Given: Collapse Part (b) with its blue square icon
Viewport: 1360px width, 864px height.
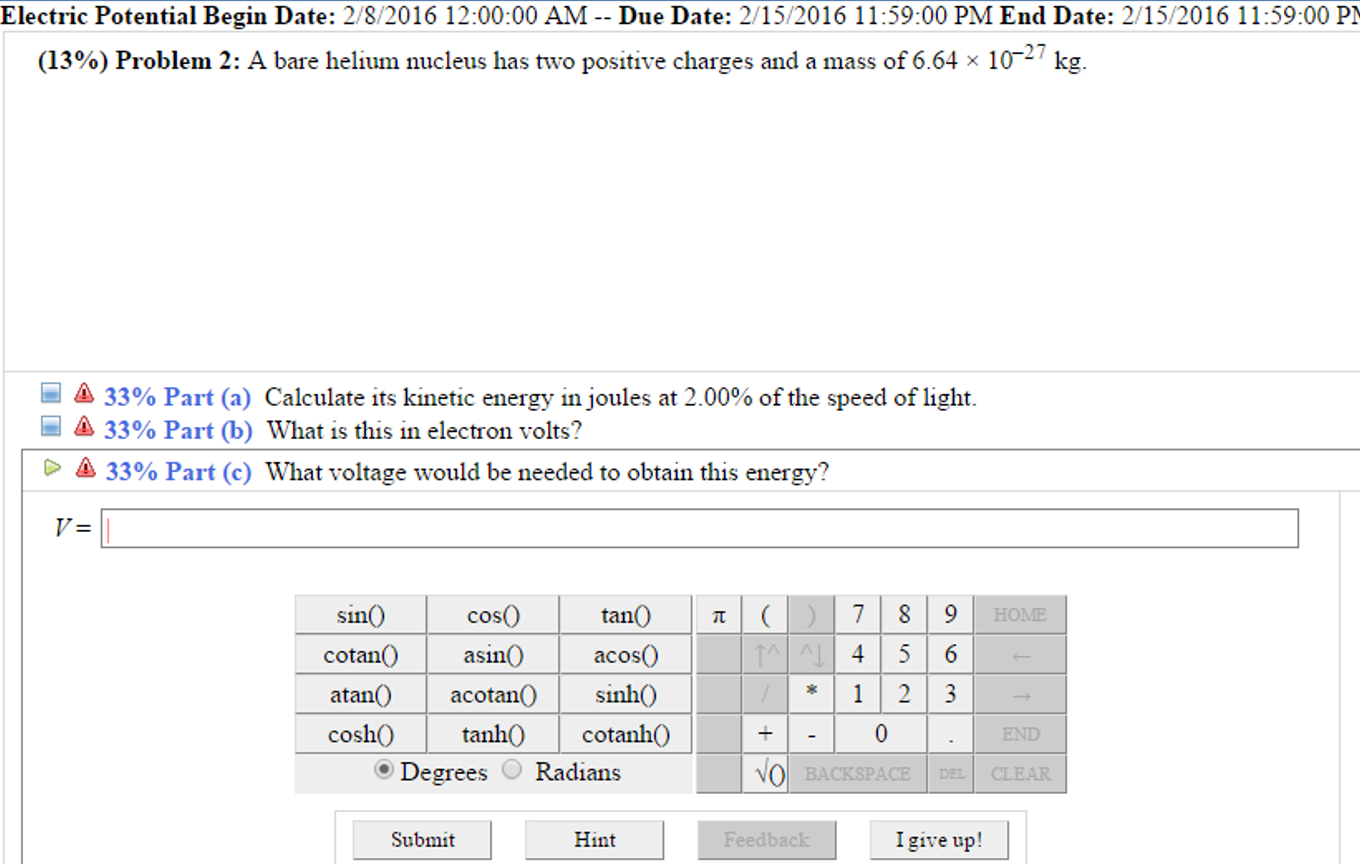Looking at the screenshot, I should click(x=51, y=427).
